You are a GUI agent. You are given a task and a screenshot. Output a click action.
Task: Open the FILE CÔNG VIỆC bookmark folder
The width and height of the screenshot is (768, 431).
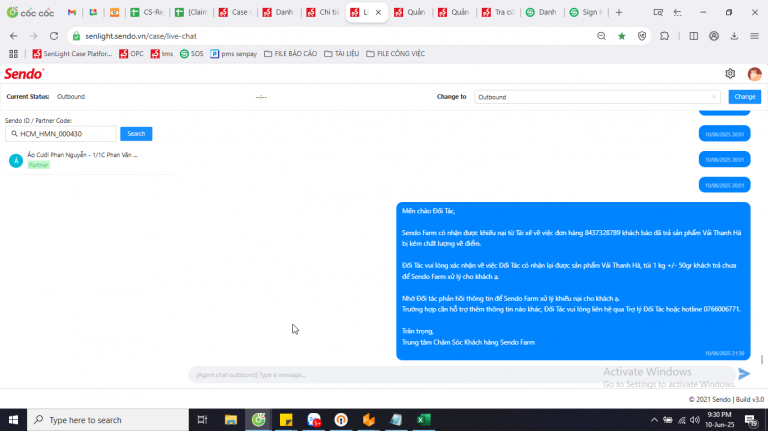coord(395,54)
